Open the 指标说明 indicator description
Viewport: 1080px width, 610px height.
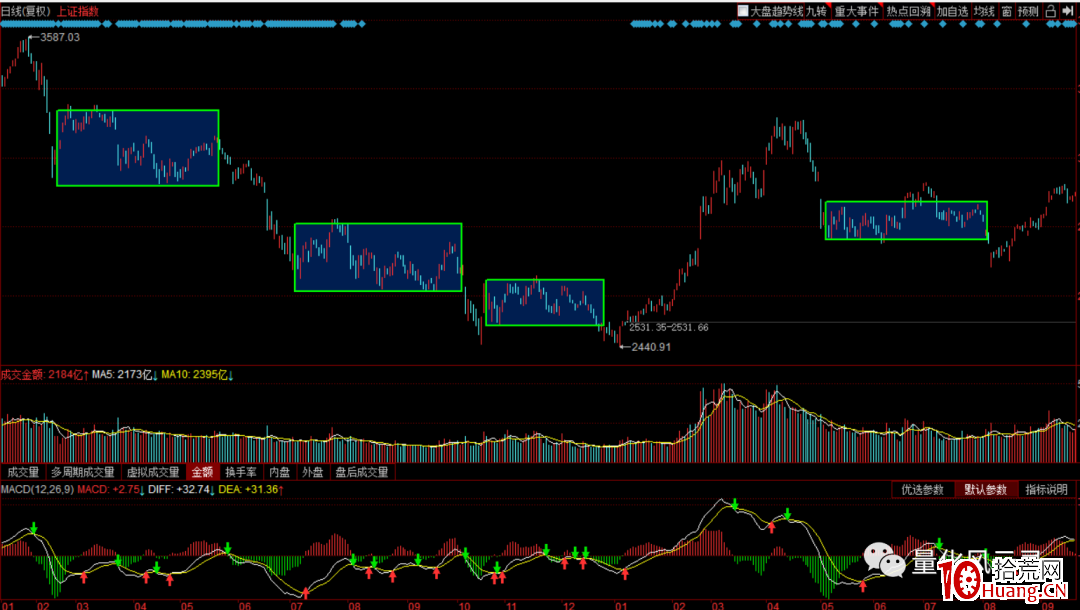(x=1046, y=490)
